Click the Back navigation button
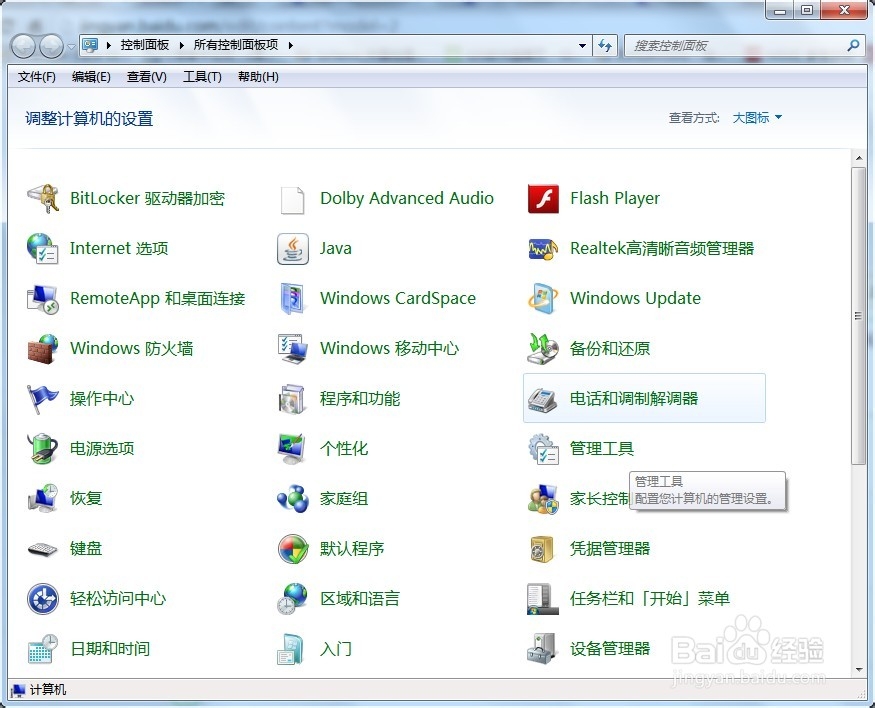 point(23,46)
